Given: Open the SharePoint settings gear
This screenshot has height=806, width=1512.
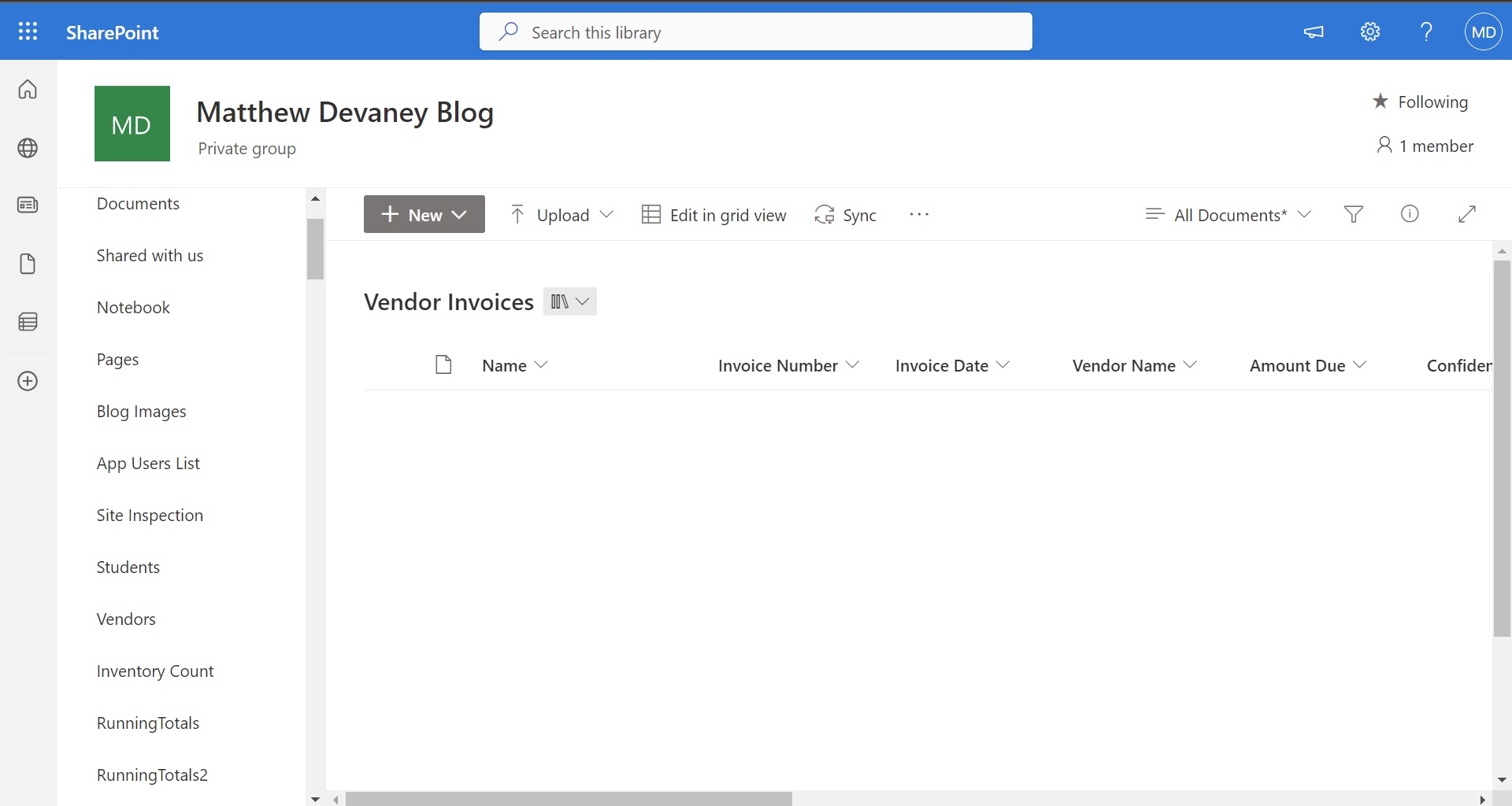Looking at the screenshot, I should point(1369,31).
